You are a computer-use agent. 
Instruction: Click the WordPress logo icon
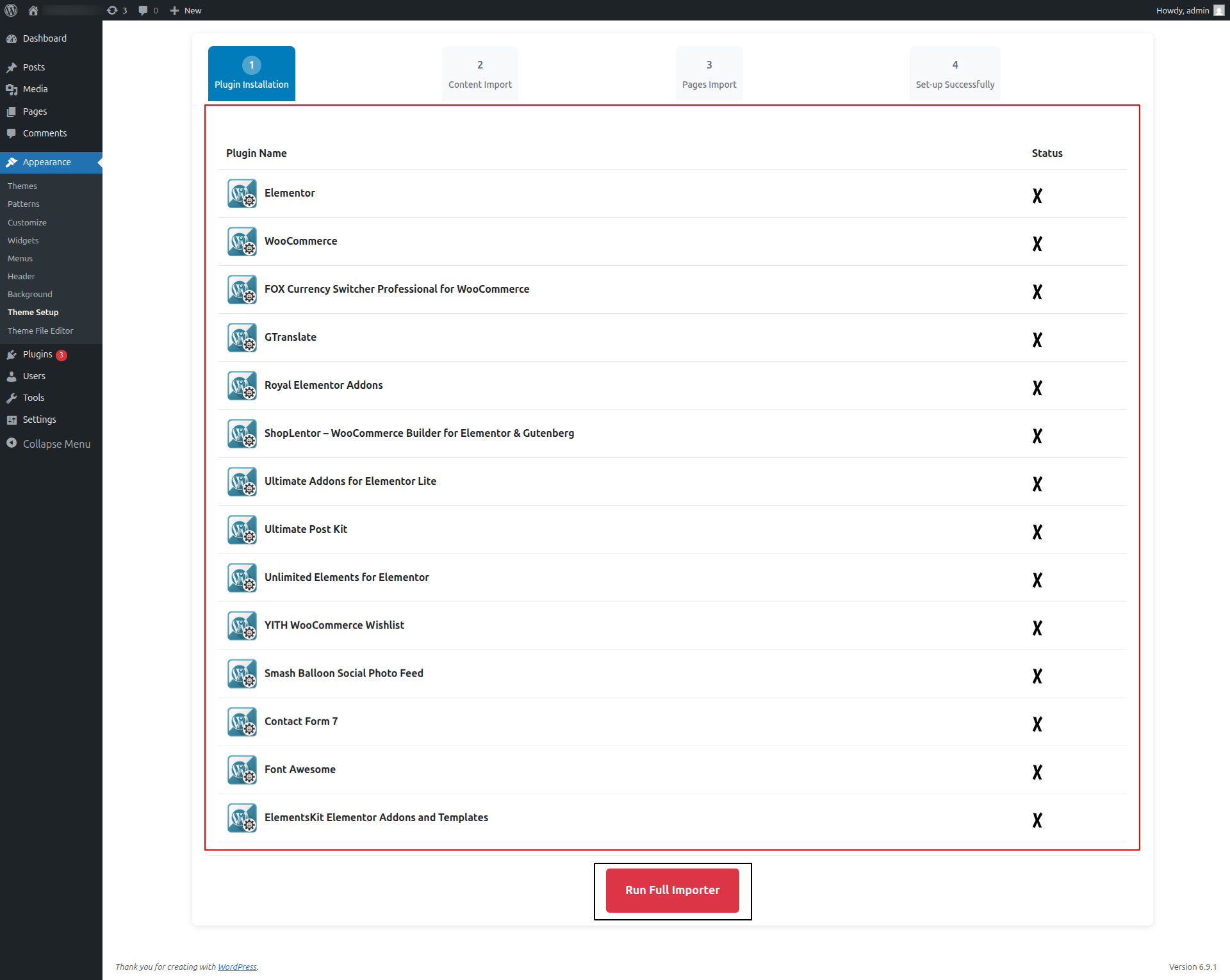(11, 10)
